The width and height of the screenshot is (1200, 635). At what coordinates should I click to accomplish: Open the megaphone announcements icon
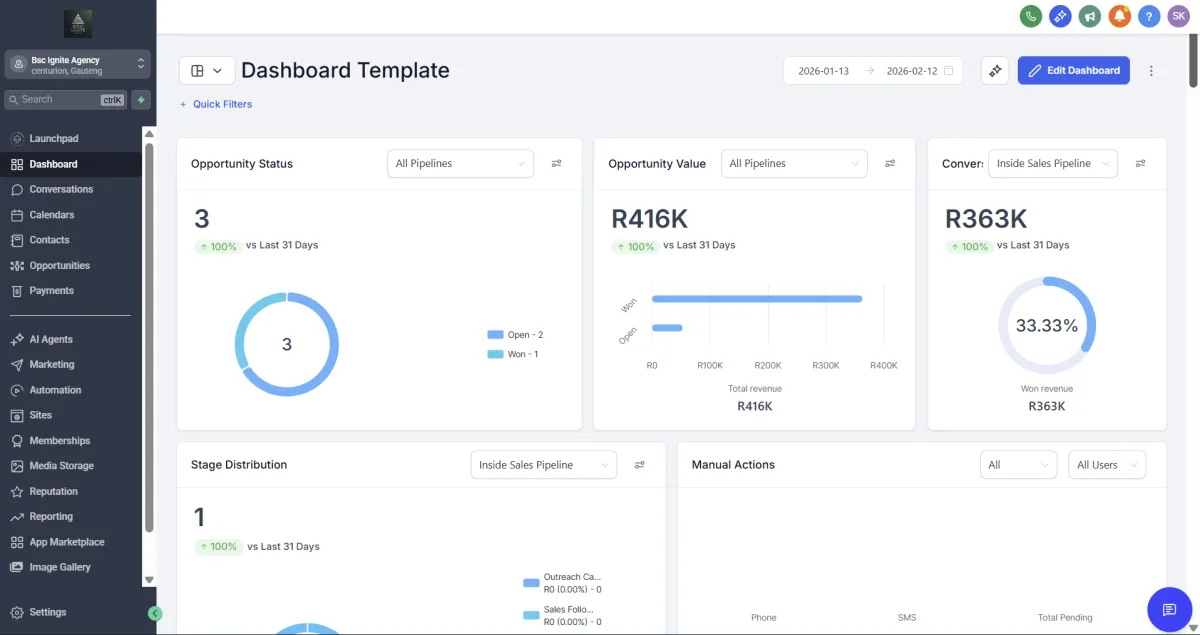tap(1090, 16)
